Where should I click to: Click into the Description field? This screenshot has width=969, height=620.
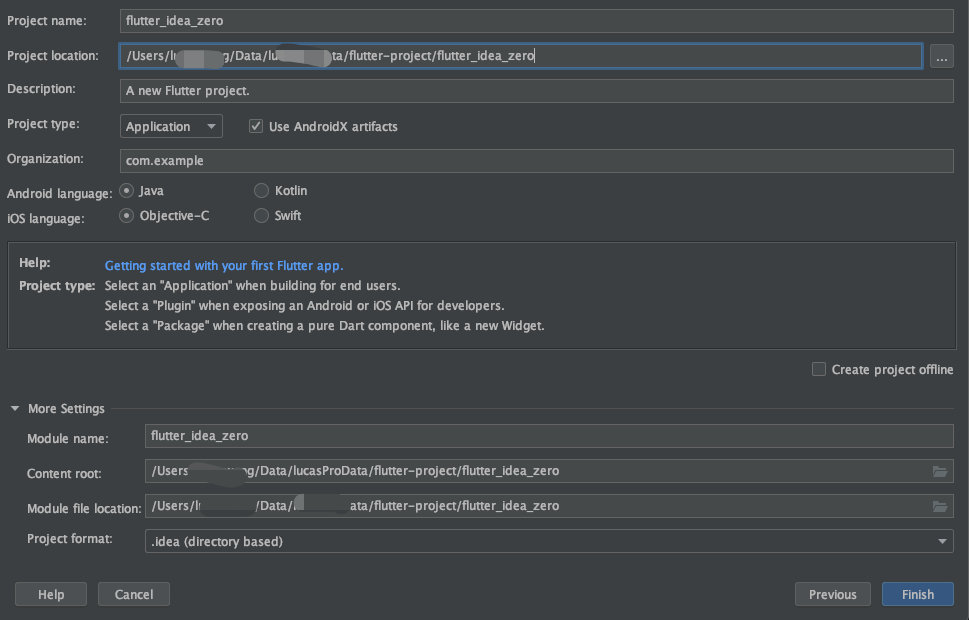(x=536, y=91)
